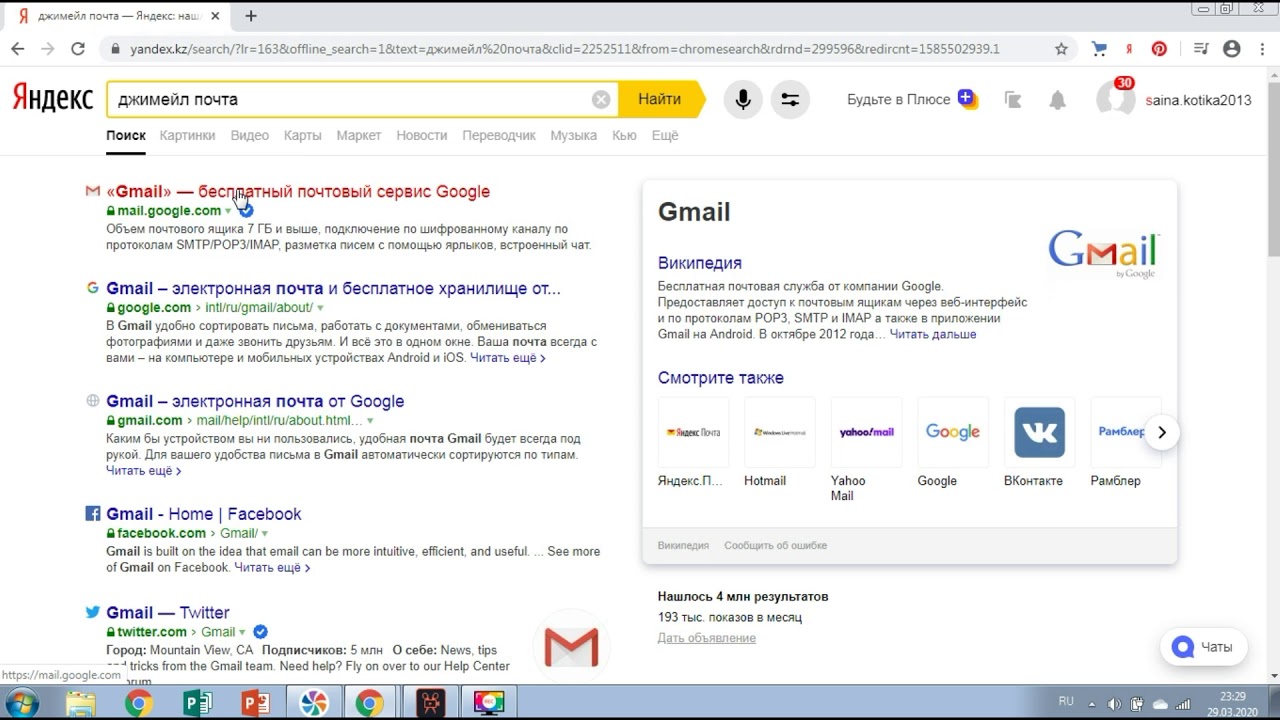Open the media control playlist icon
Screen dimensions: 1280x720
[1202, 48]
